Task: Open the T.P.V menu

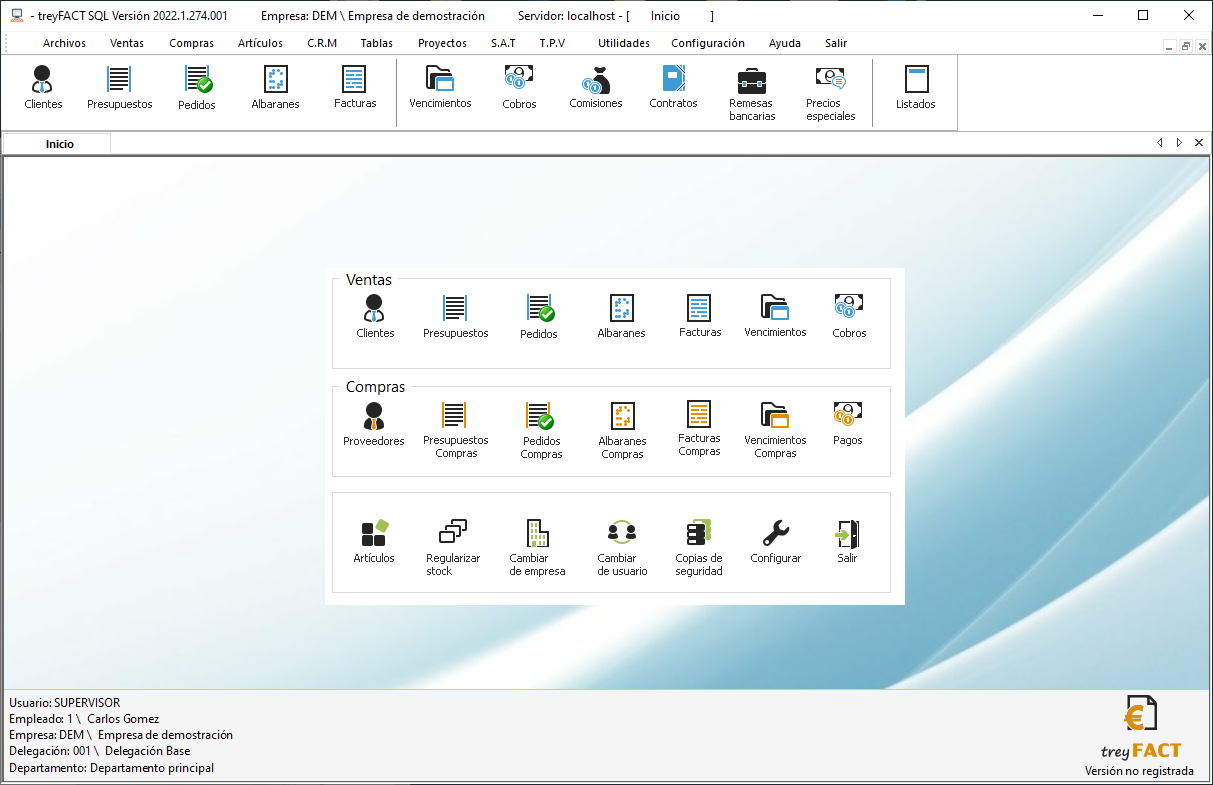Action: coord(552,43)
